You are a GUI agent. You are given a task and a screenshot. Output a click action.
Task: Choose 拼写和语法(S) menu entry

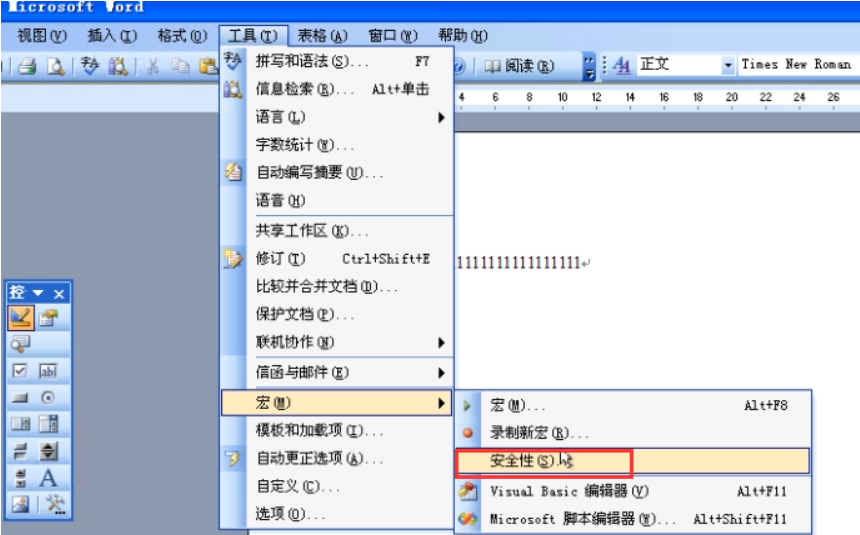[x=337, y=61]
